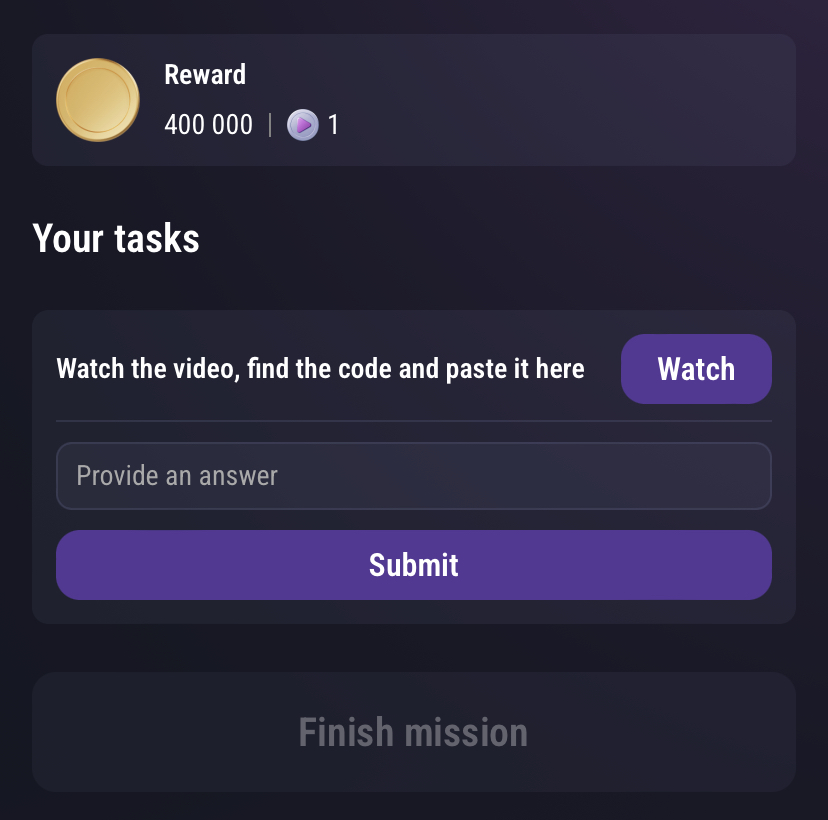This screenshot has height=820, width=828.
Task: Click the Finish mission label text
Action: click(413, 732)
